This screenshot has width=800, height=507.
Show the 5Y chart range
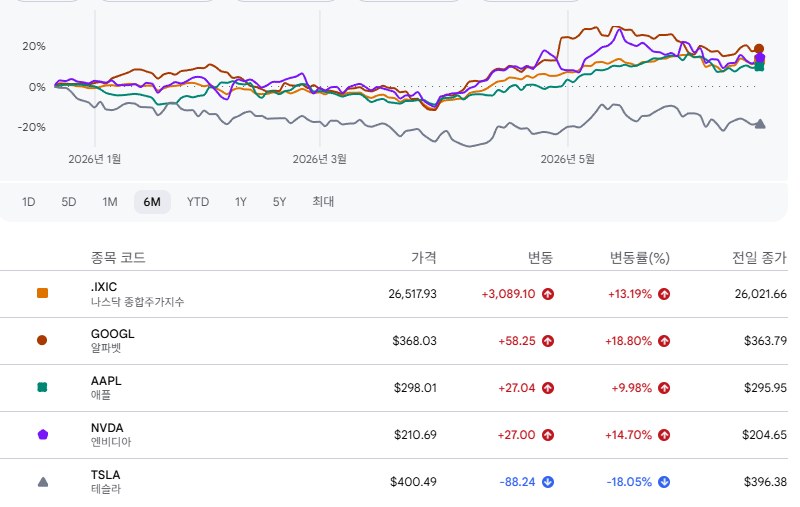pos(279,202)
